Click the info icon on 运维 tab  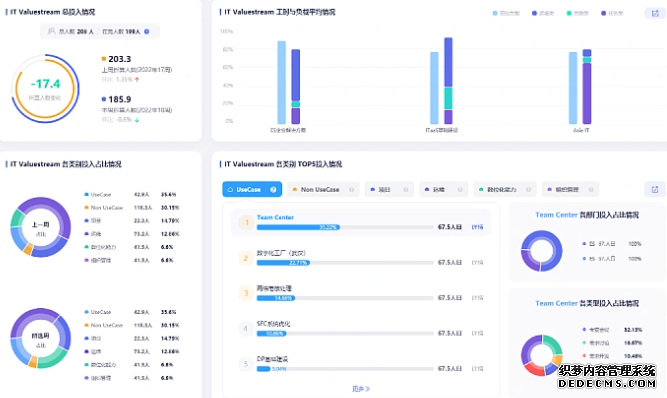(x=460, y=190)
